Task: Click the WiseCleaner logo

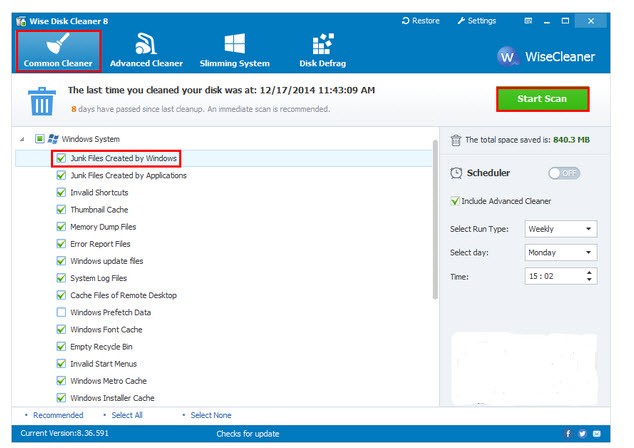Action: [x=546, y=57]
